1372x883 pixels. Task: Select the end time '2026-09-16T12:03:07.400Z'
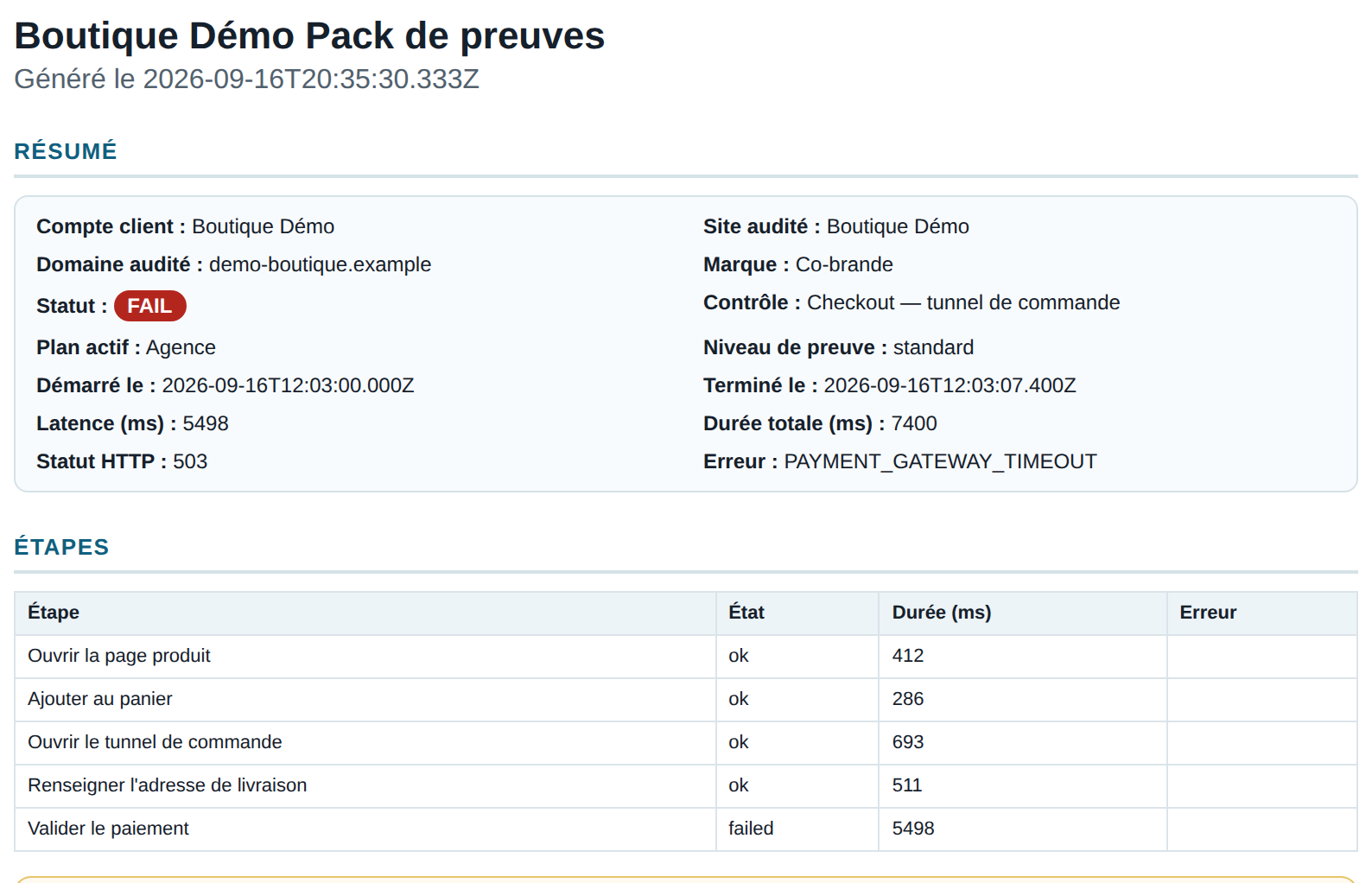pos(950,385)
